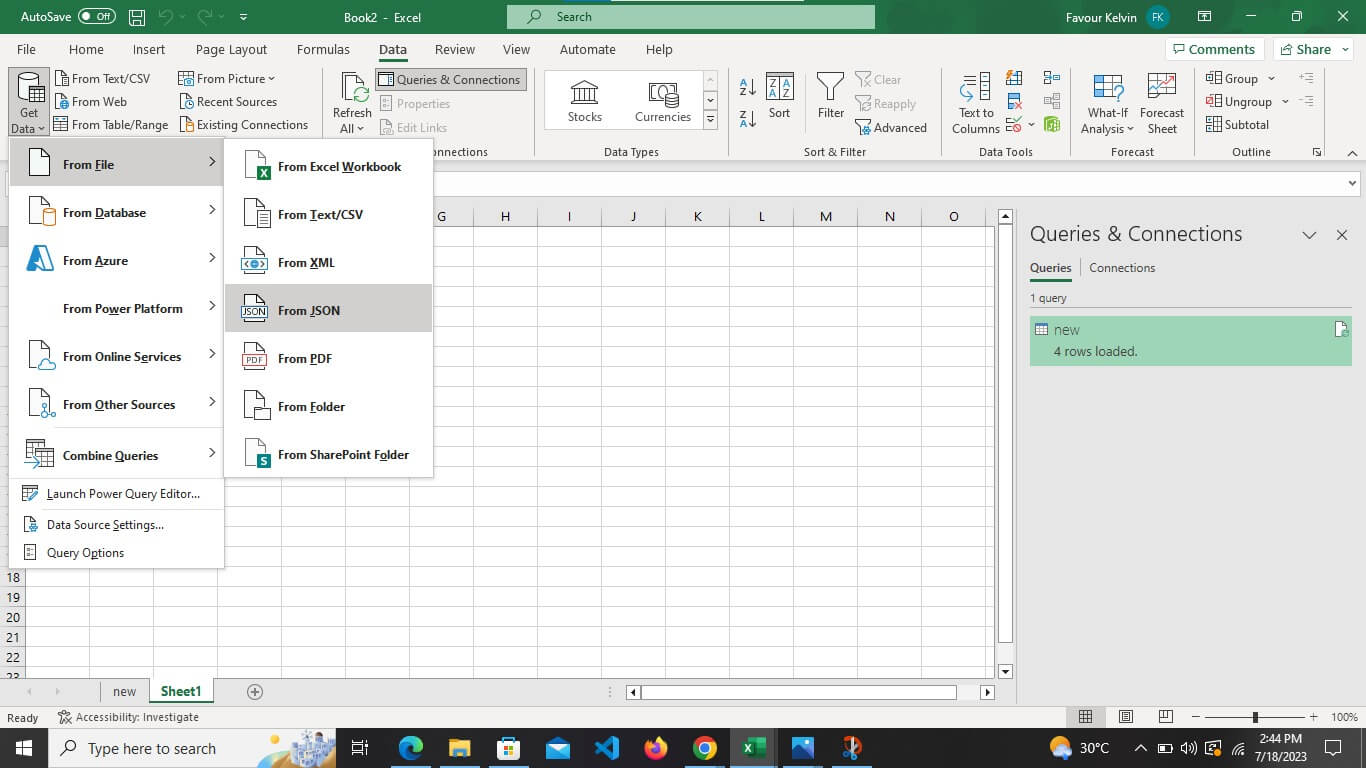
Task: Sort A to Z ascending
Action: click(x=747, y=86)
